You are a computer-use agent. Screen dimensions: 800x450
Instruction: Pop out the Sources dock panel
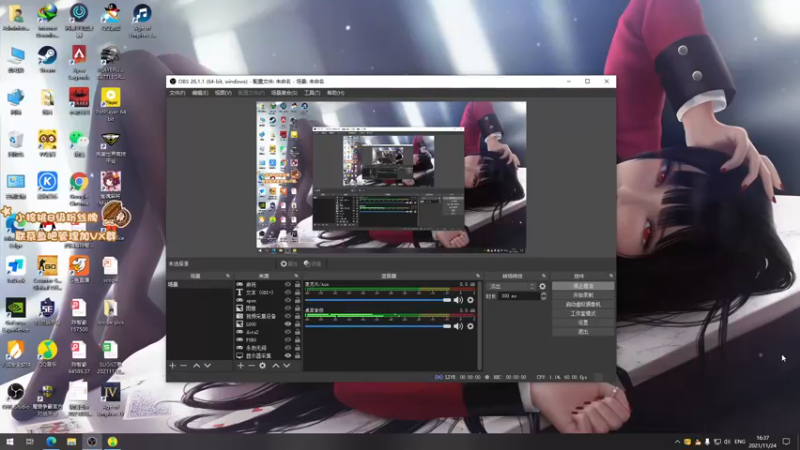(296, 276)
